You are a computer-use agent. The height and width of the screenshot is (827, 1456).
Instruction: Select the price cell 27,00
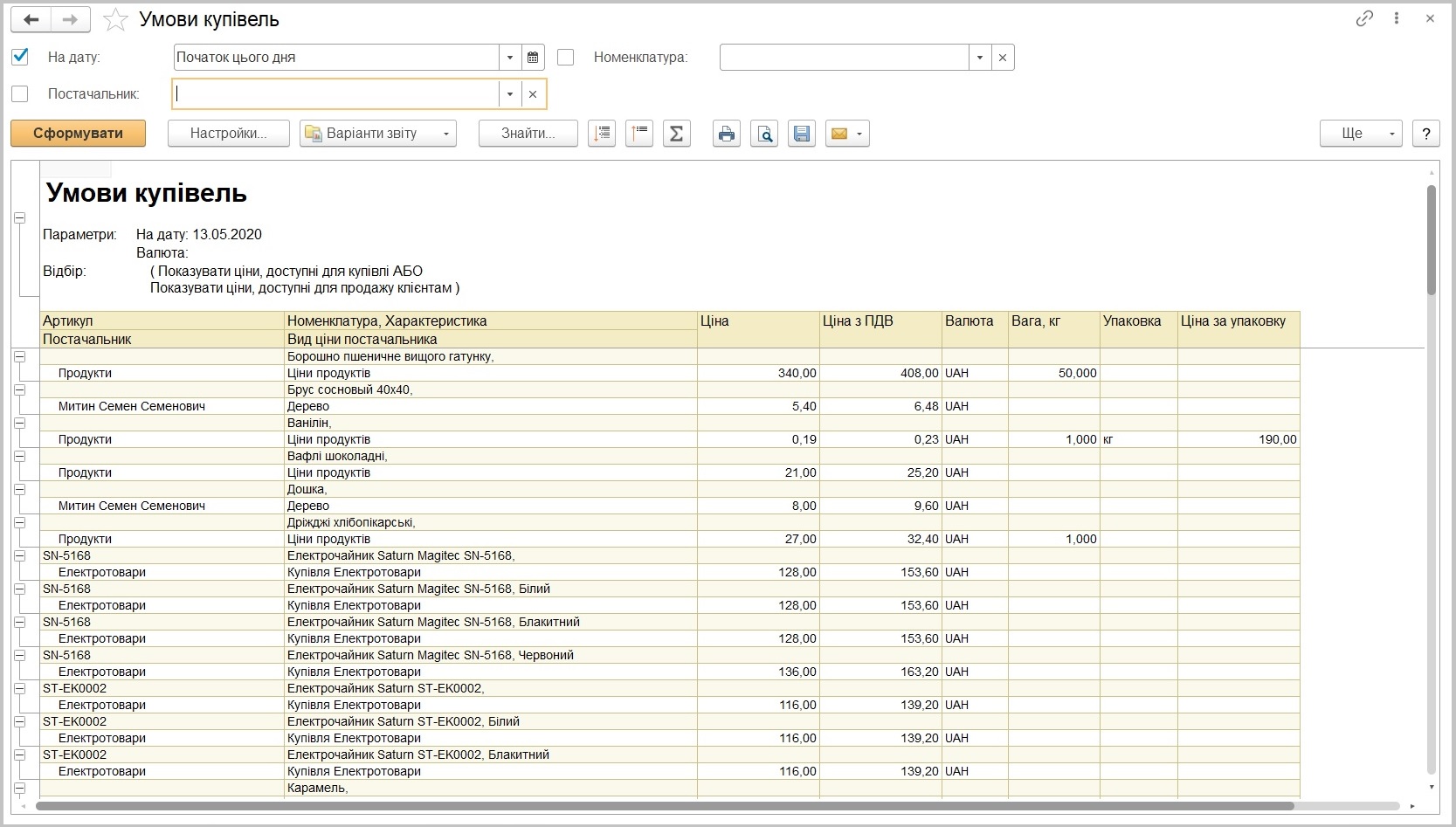(758, 539)
